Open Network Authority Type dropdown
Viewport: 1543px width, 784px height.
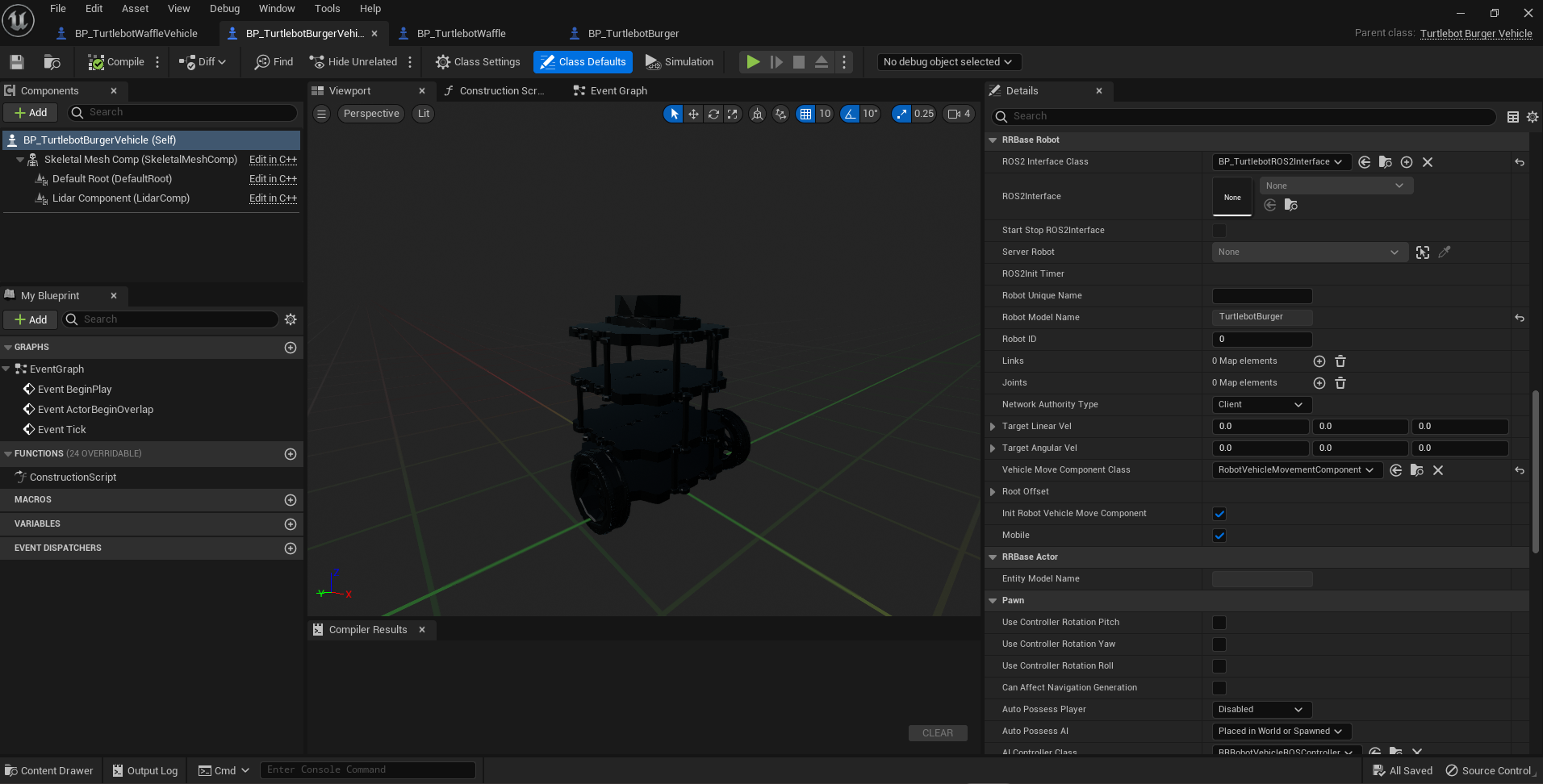point(1261,405)
